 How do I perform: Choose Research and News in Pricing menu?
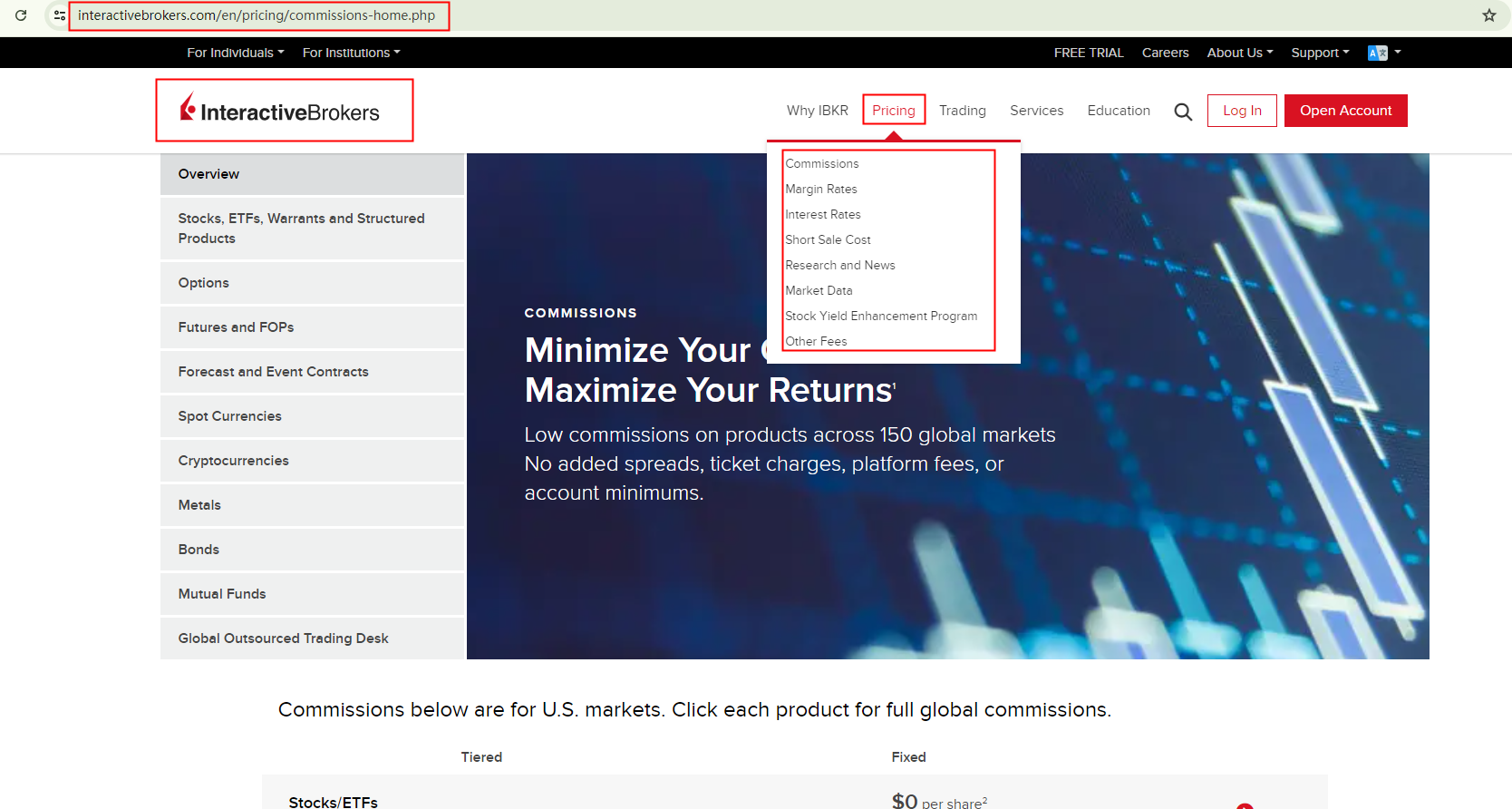pyautogui.click(x=840, y=265)
